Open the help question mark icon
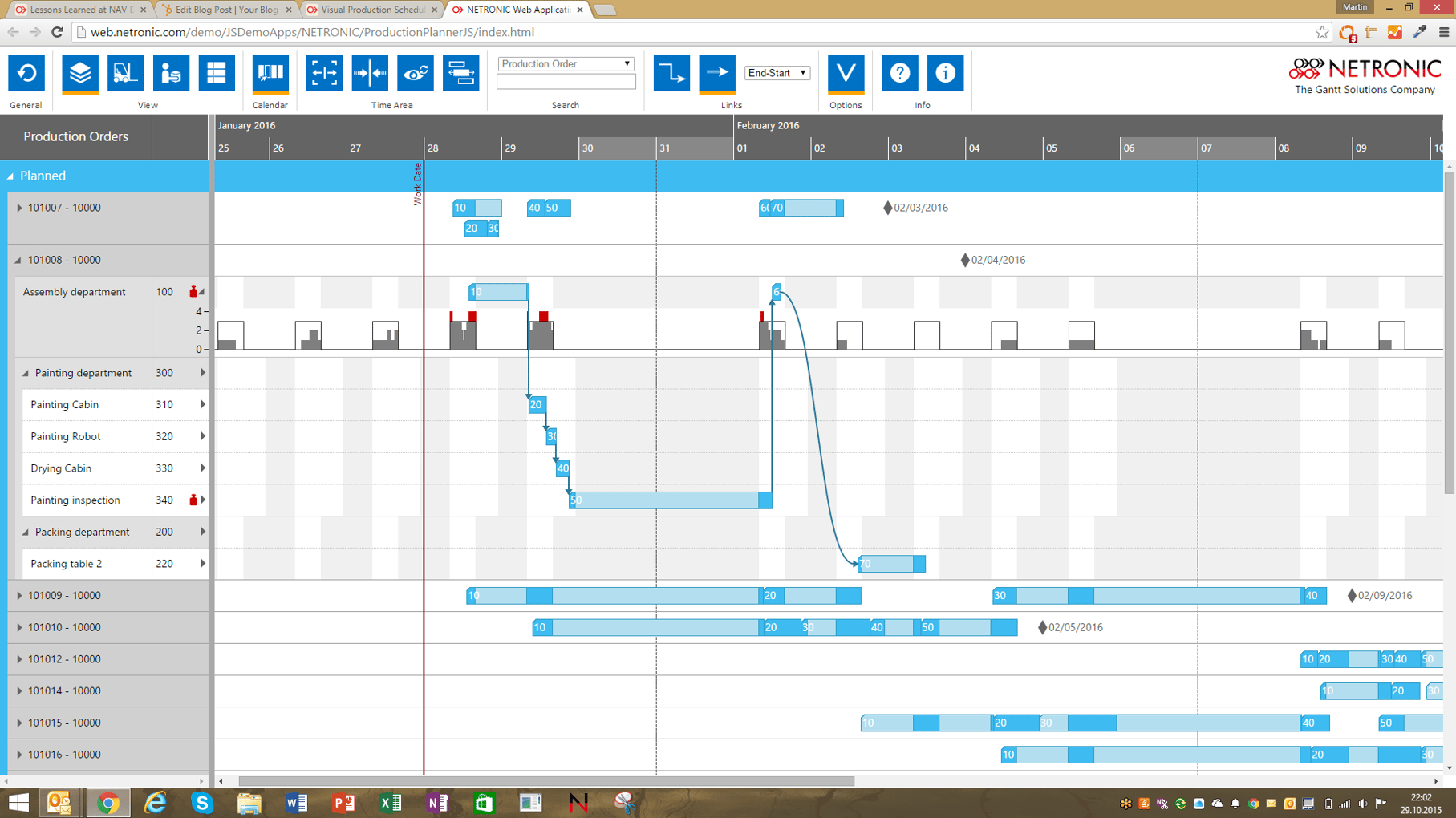 pos(900,73)
